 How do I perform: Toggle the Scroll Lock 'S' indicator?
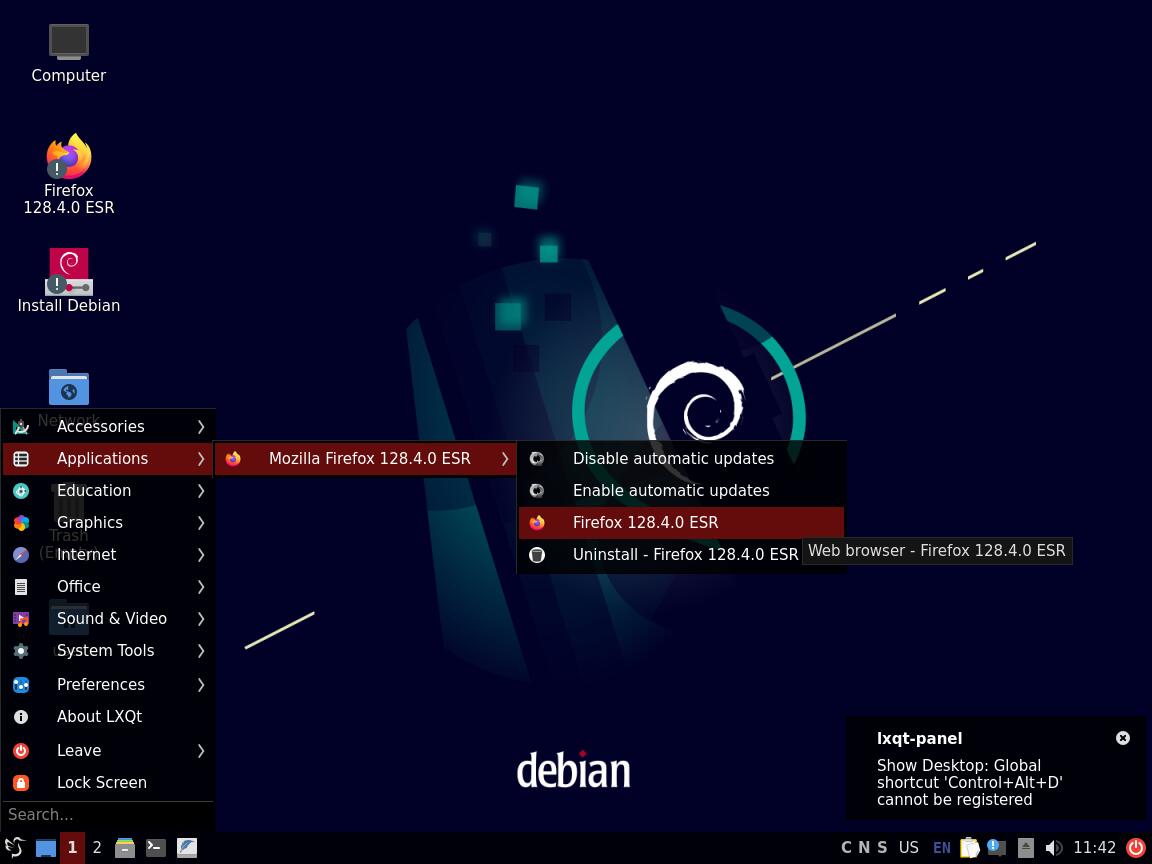[882, 848]
